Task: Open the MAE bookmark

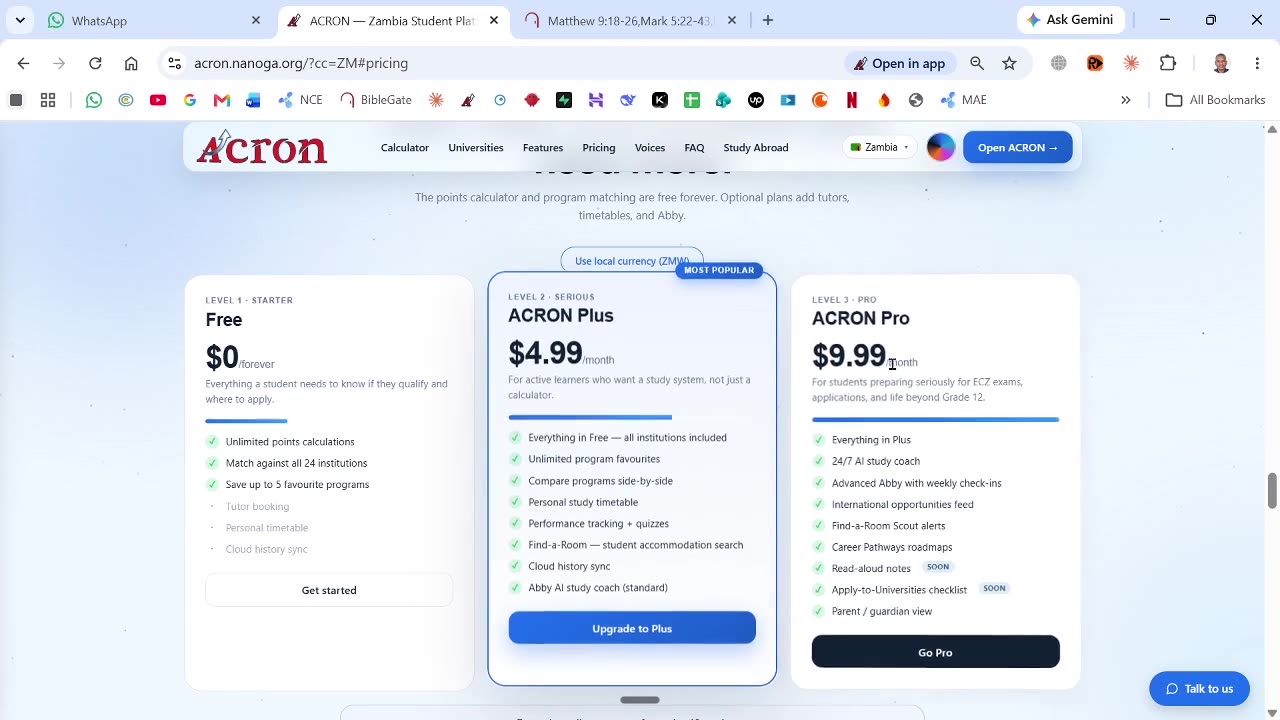Action: point(963,100)
